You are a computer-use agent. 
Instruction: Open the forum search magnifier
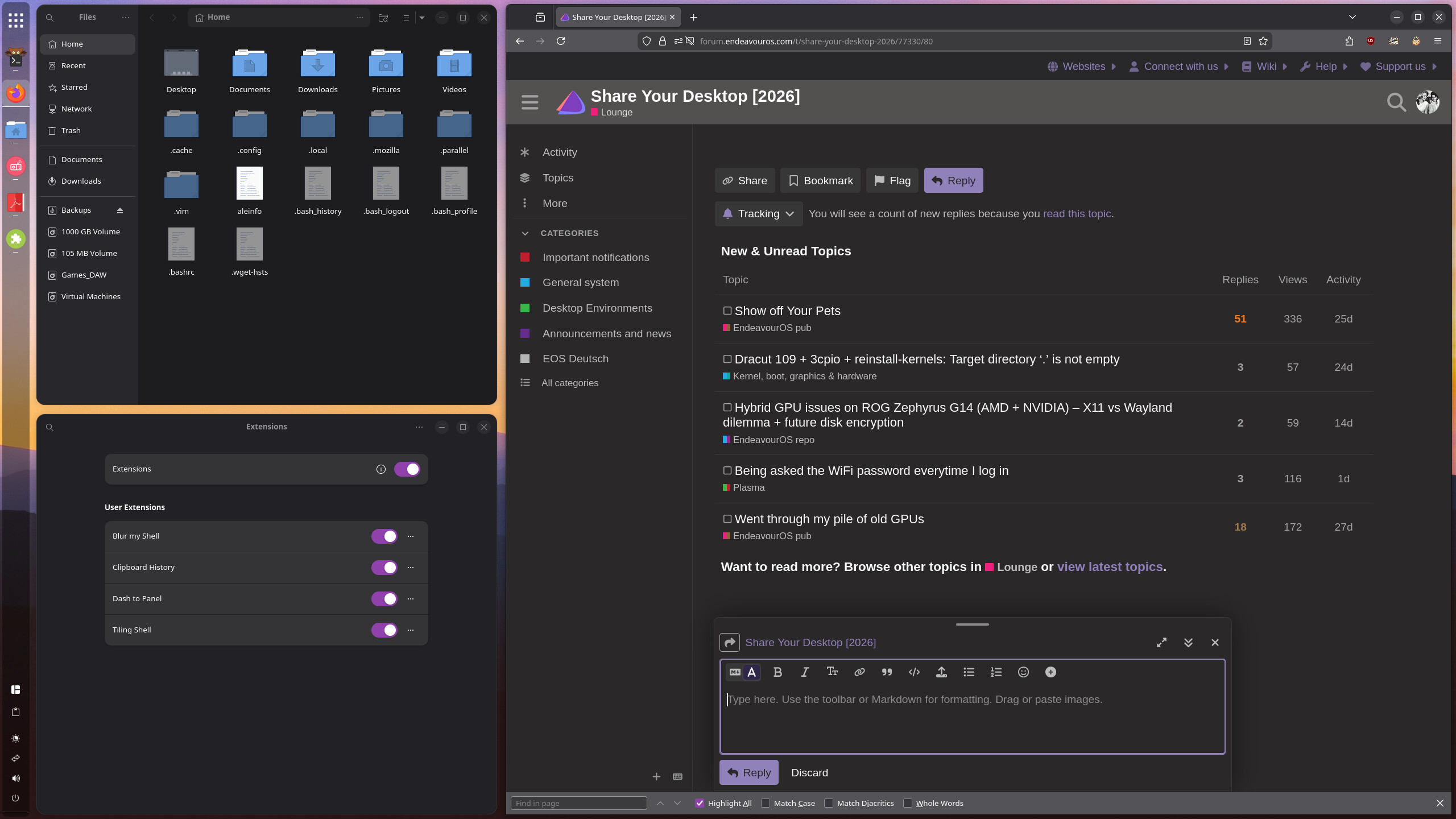tap(1396, 102)
